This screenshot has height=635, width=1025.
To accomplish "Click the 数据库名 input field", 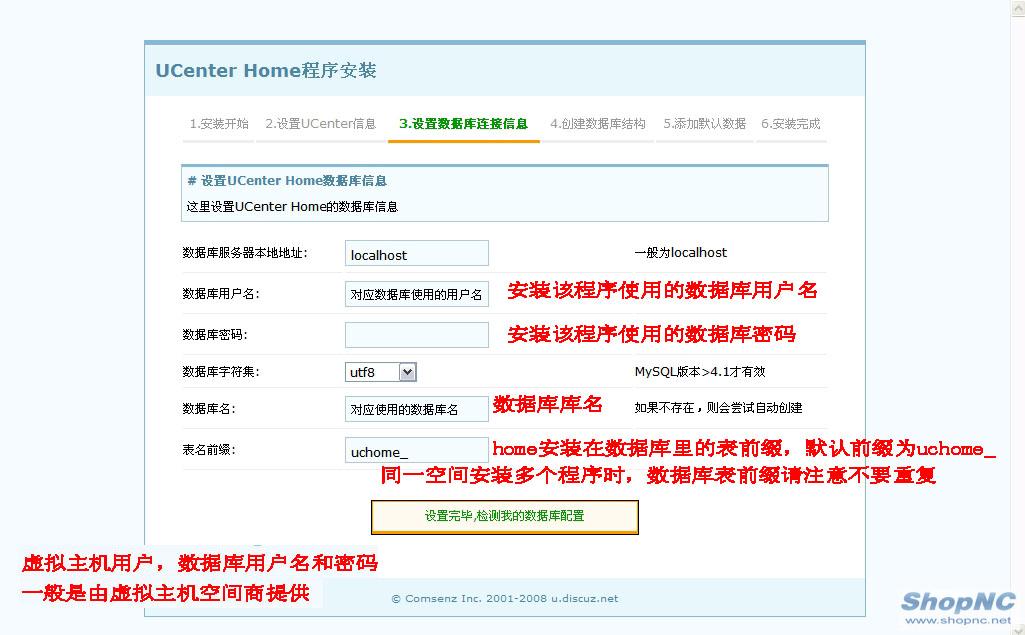I will 416,409.
